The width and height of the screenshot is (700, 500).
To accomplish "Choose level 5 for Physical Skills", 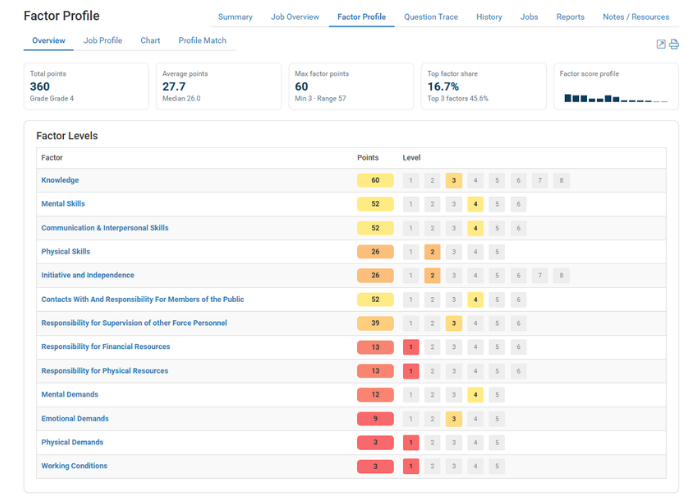I will (x=497, y=252).
